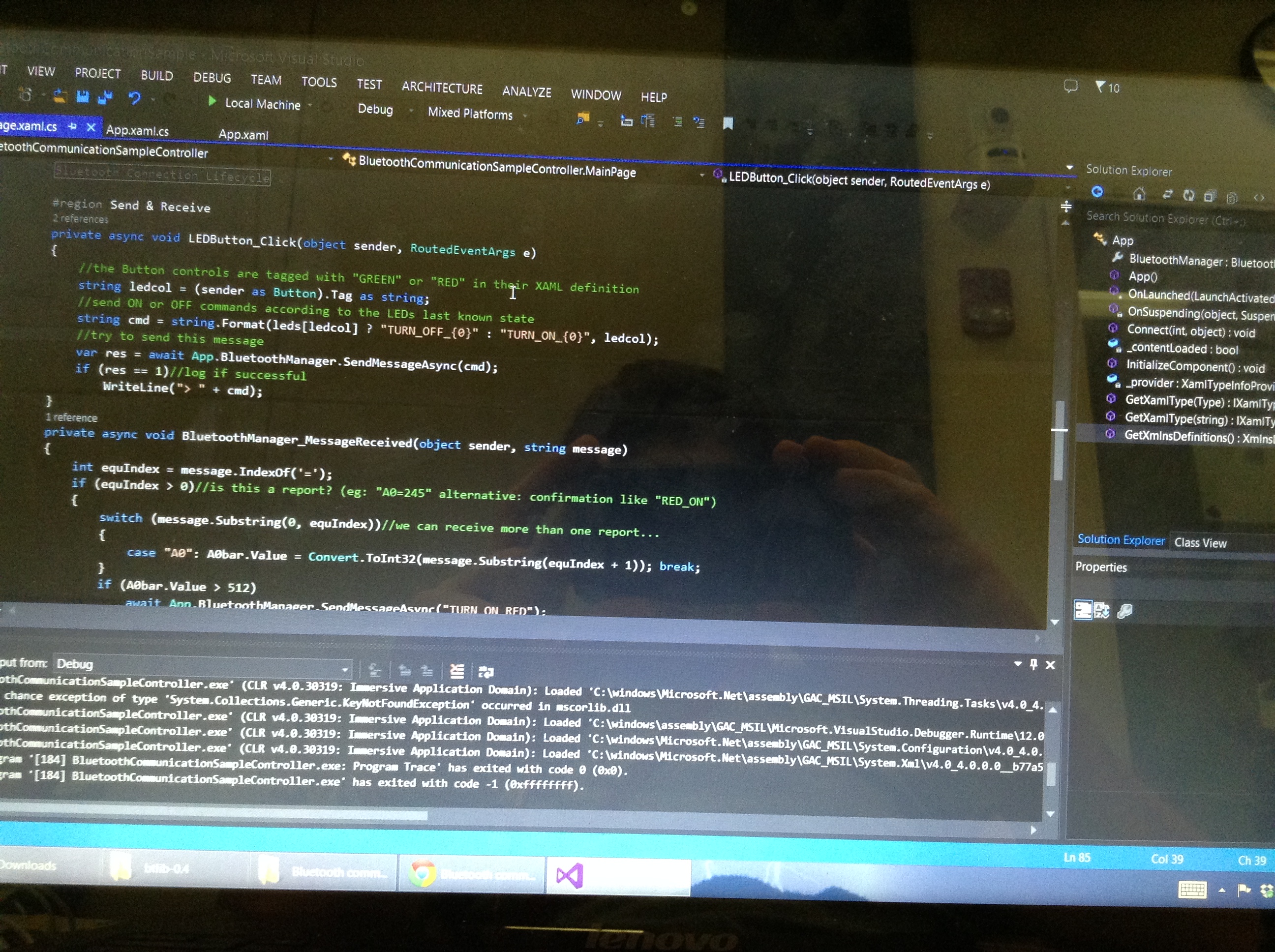Open 'Show output from' Debug combo box
Image resolution: width=1275 pixels, height=952 pixels.
pos(345,669)
